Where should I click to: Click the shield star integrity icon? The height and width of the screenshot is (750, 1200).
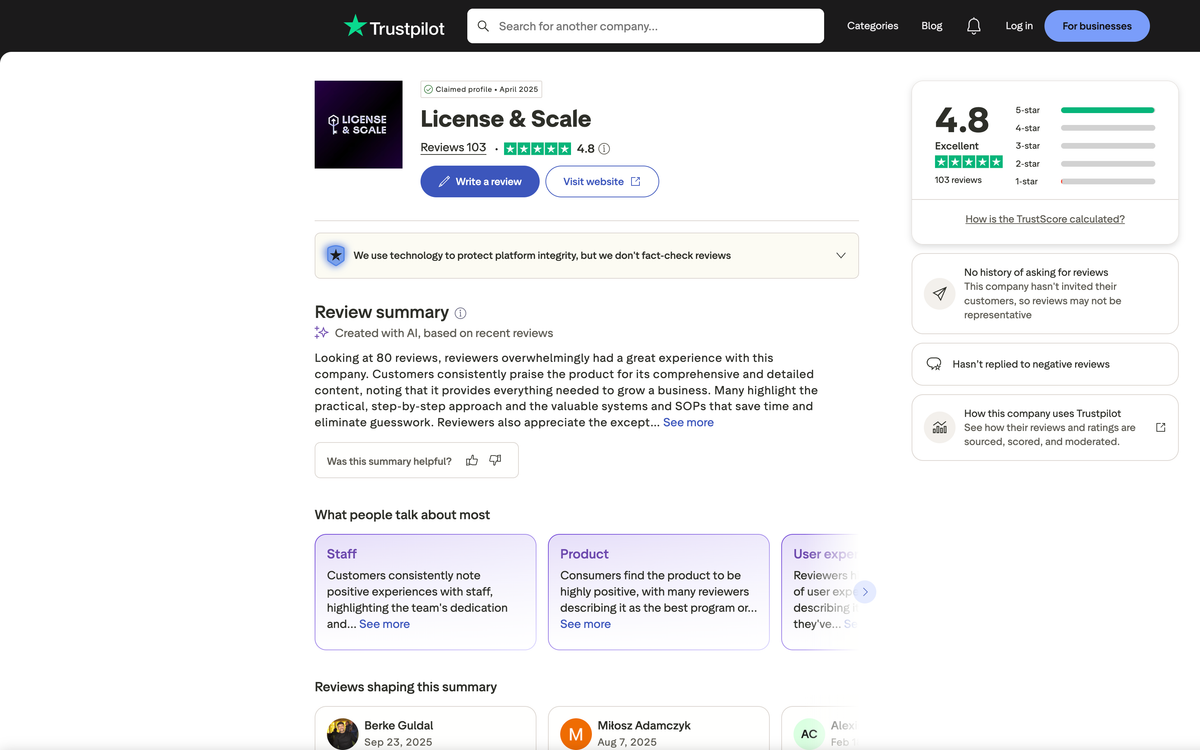(x=336, y=255)
